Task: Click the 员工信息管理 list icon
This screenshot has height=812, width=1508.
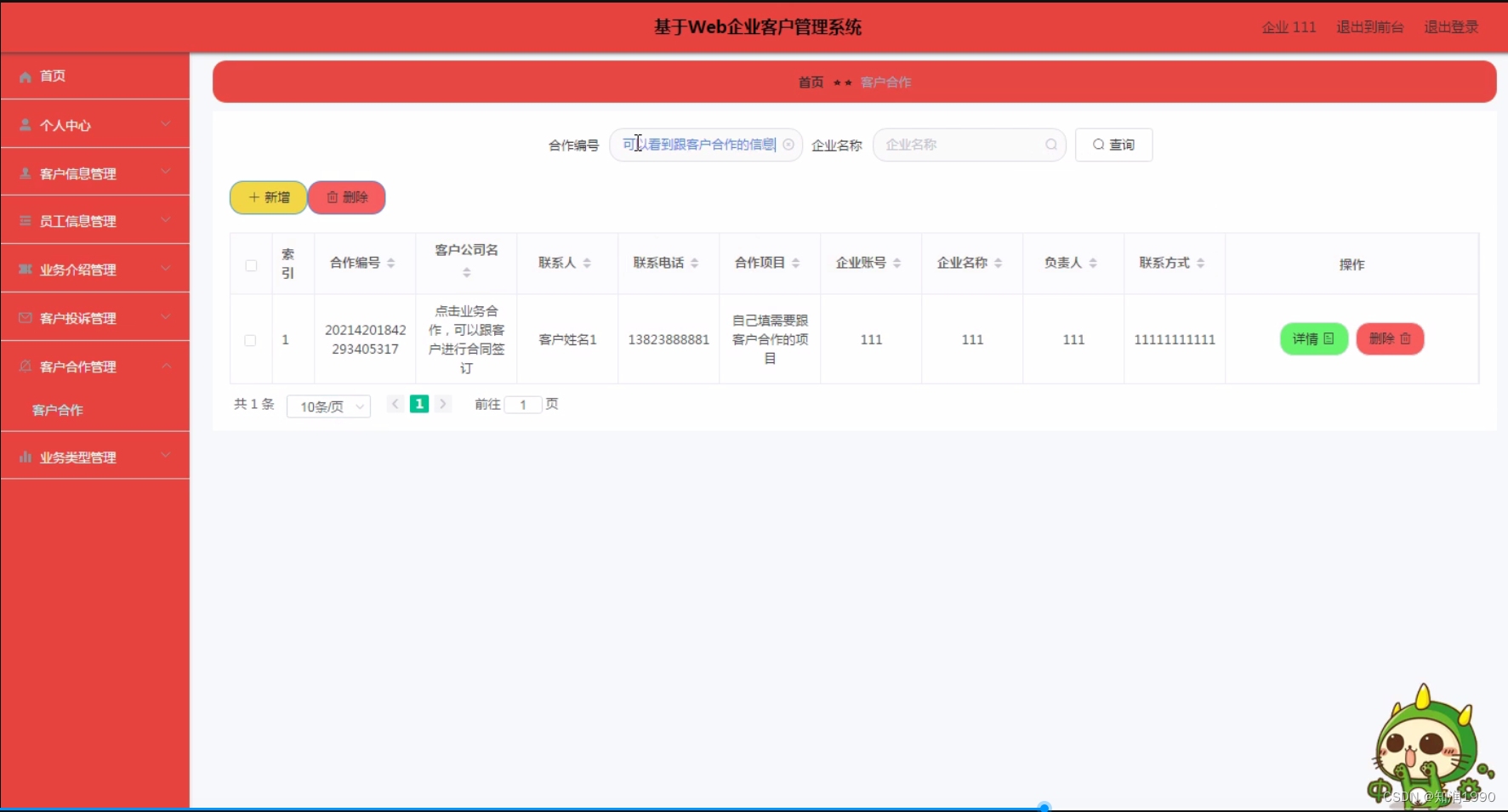Action: [25, 220]
